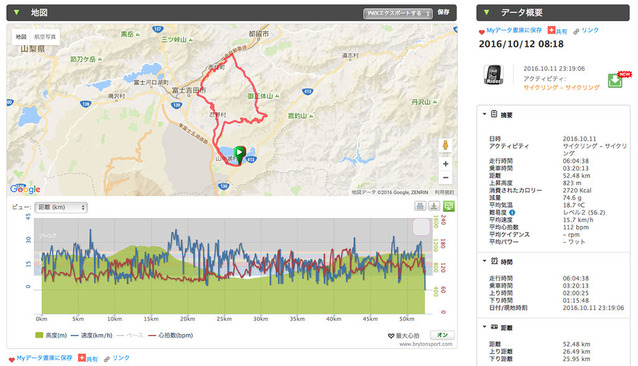This screenshot has height=366, width=638.
Task: Zoom in on the map
Action: (446, 164)
